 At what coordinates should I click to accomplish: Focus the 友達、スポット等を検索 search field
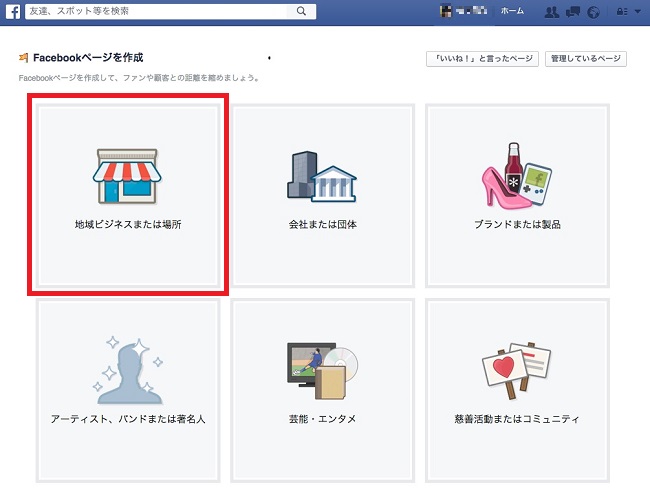click(156, 11)
